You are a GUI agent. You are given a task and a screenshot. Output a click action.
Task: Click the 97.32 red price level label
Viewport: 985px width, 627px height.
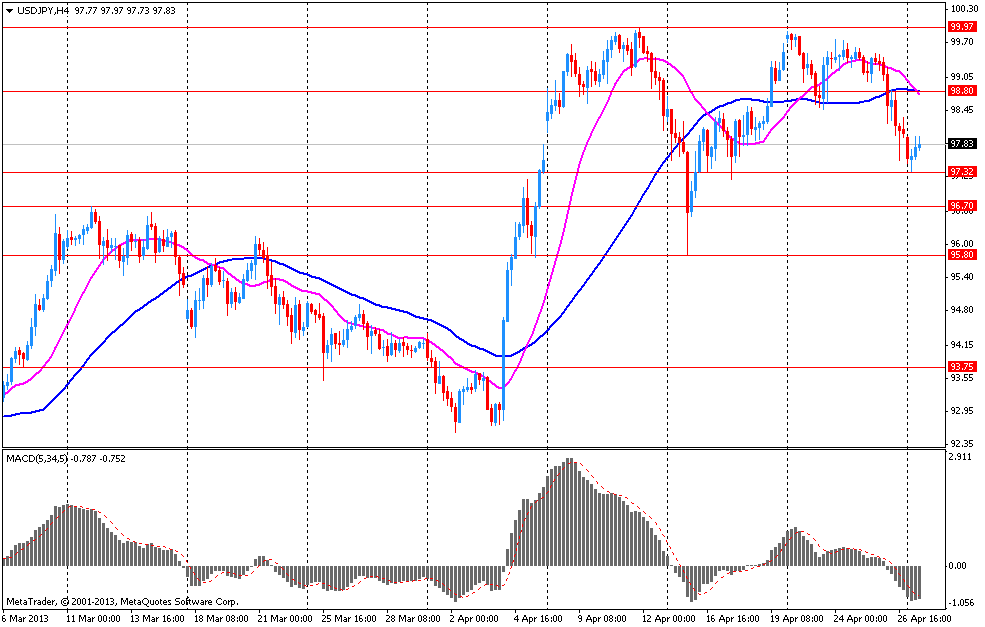[962, 172]
